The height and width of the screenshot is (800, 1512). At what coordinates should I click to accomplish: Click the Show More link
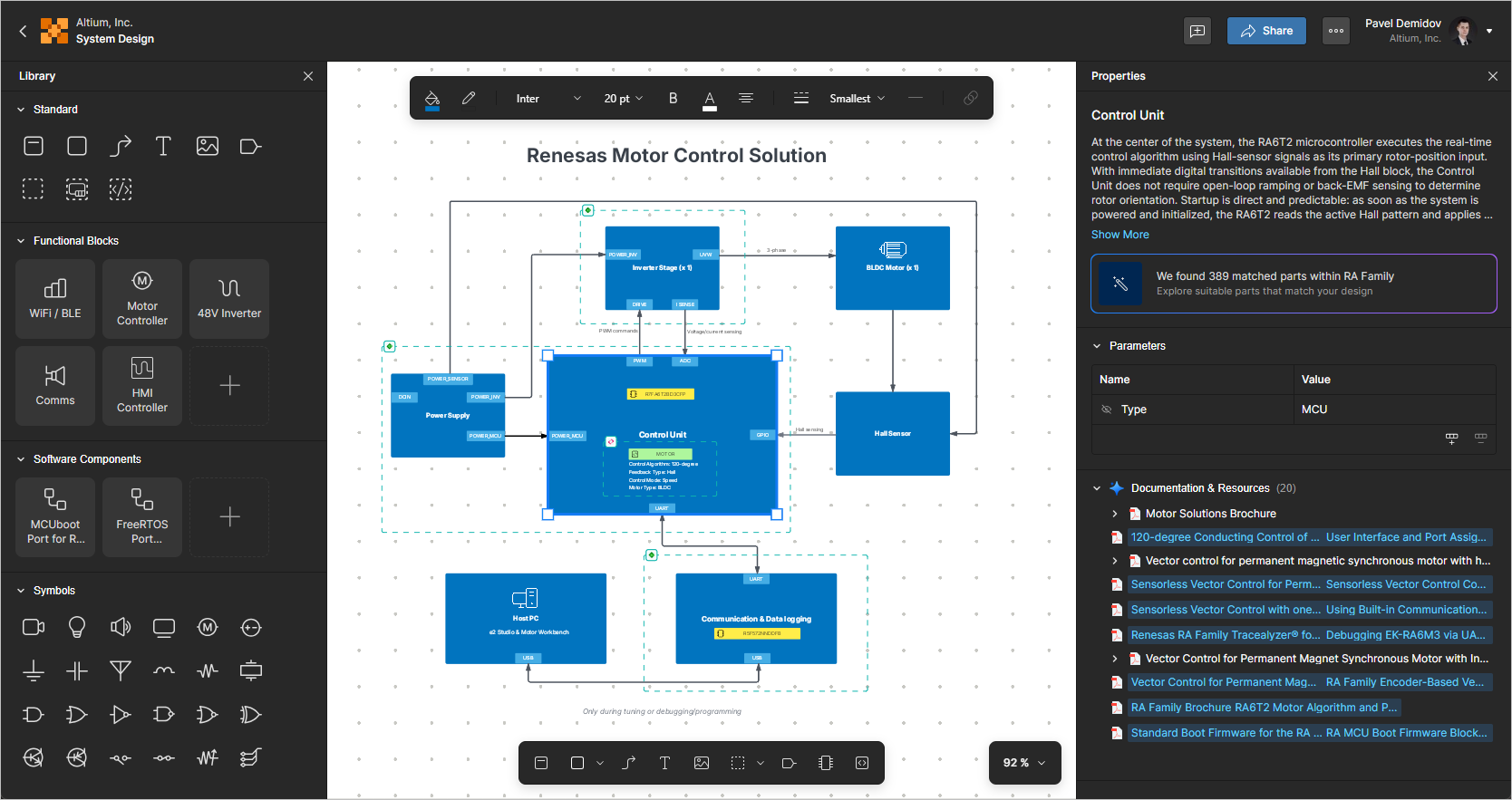pos(1119,235)
